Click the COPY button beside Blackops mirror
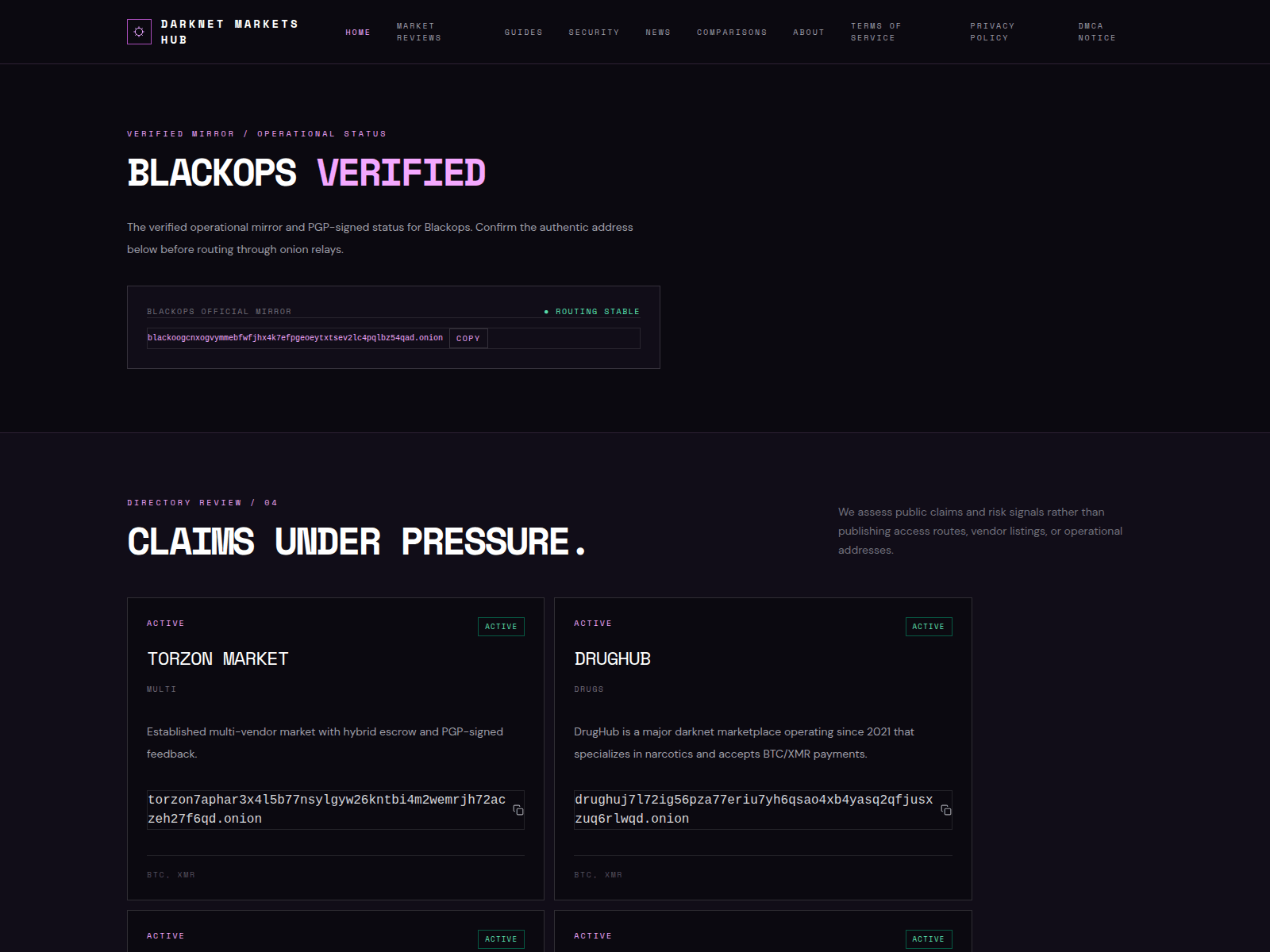Screen dimensions: 1270x952 pos(468,339)
